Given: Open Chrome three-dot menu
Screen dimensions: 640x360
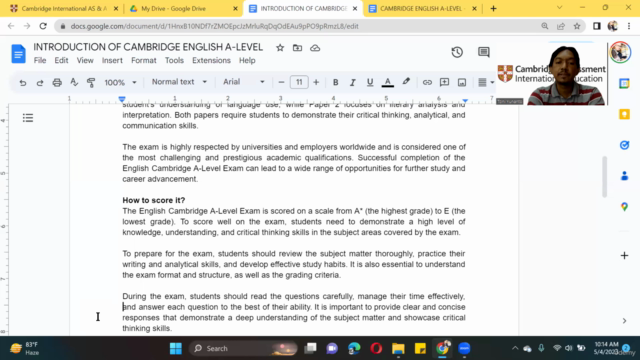Looking at the screenshot, I should 629,26.
